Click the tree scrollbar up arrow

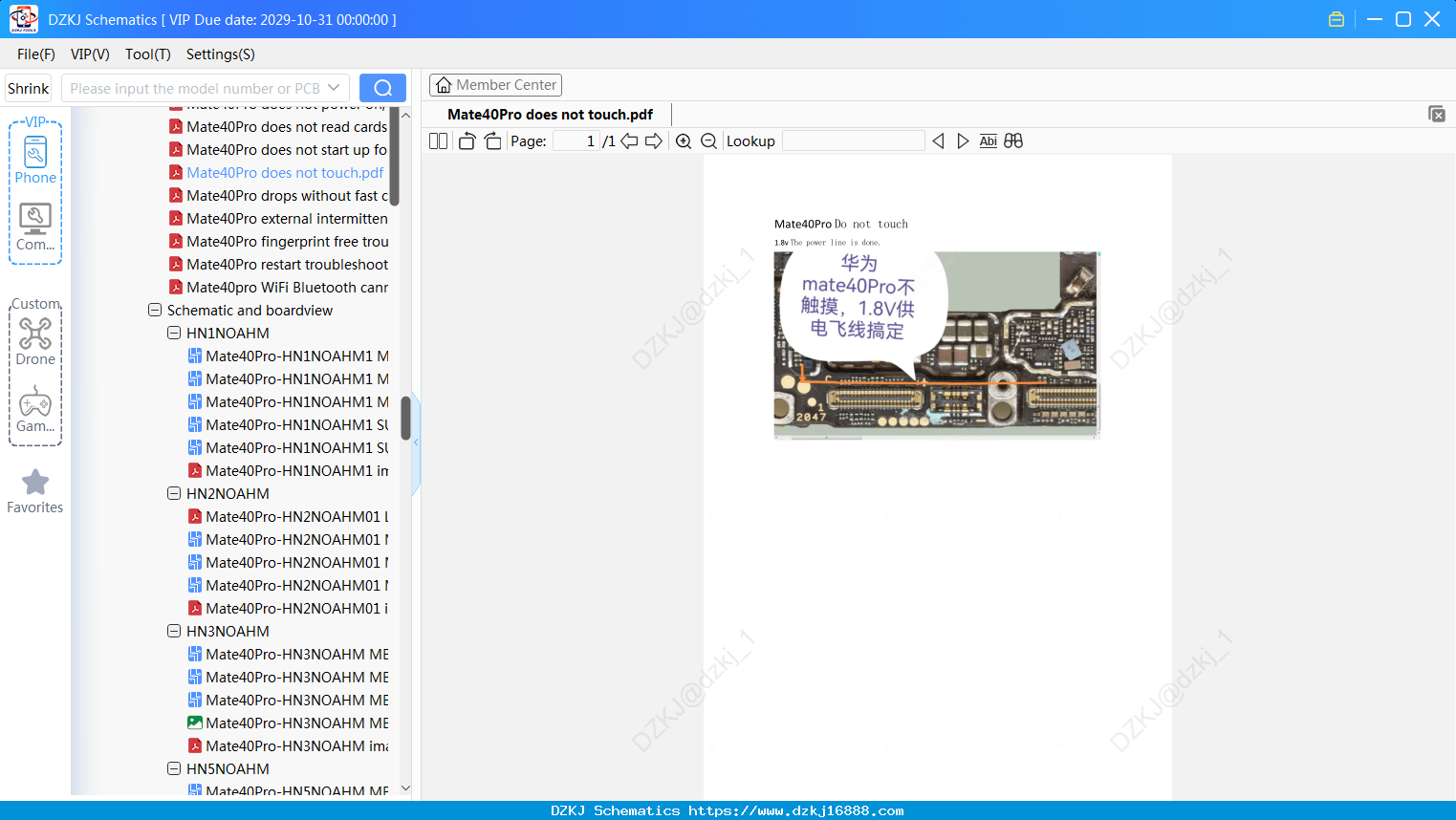click(405, 115)
